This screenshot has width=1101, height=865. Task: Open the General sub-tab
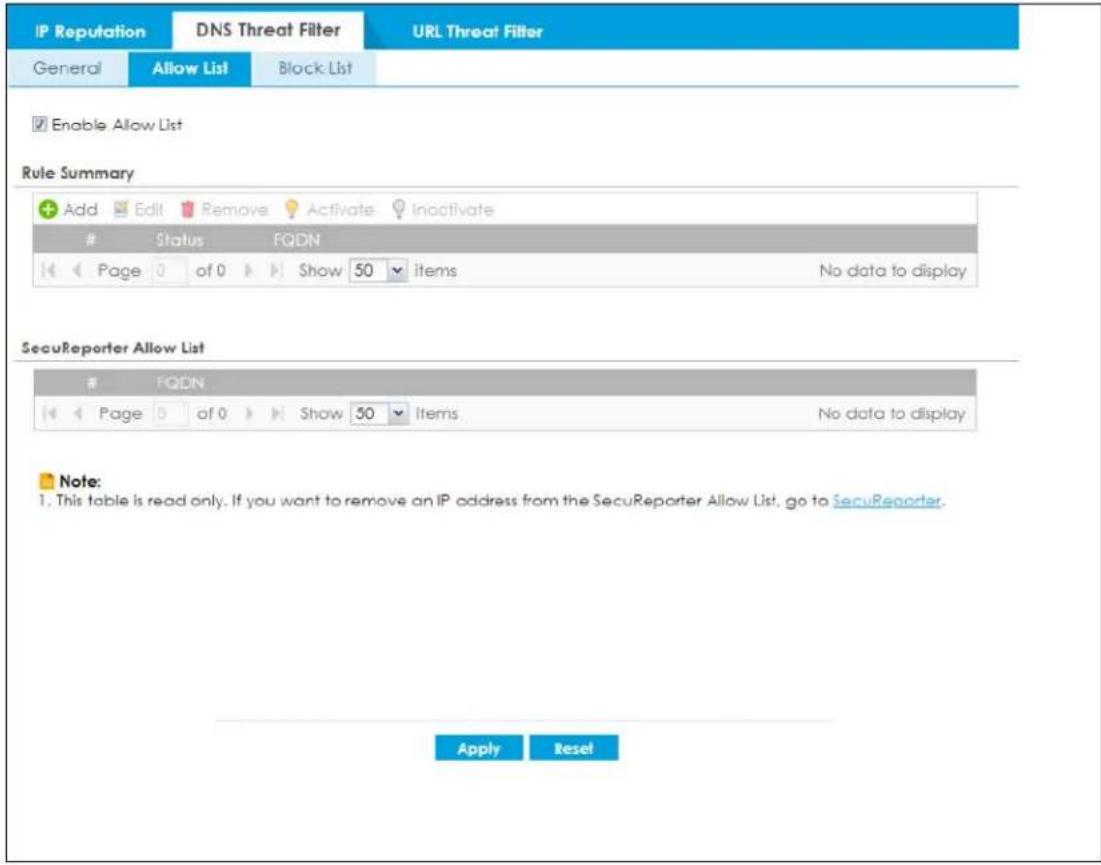point(67,68)
